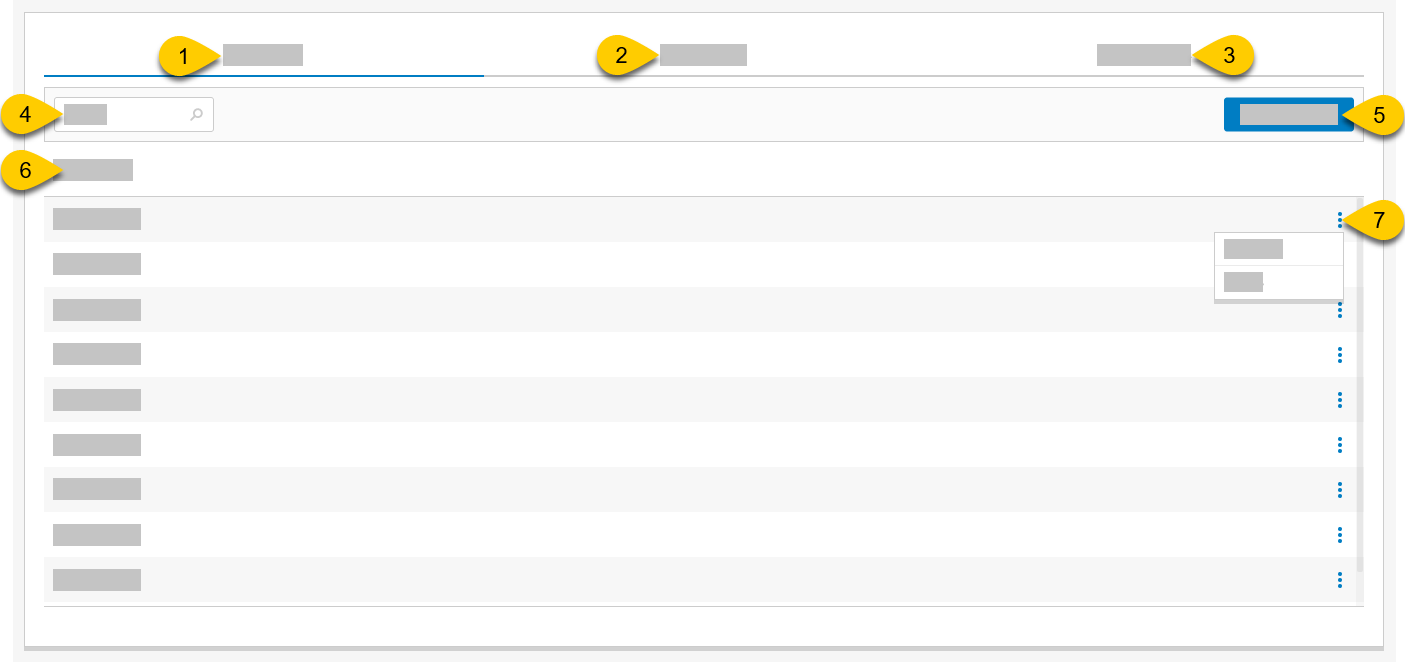Open the three-dot menu on the last row
The height and width of the screenshot is (662, 1405).
coord(1339,579)
